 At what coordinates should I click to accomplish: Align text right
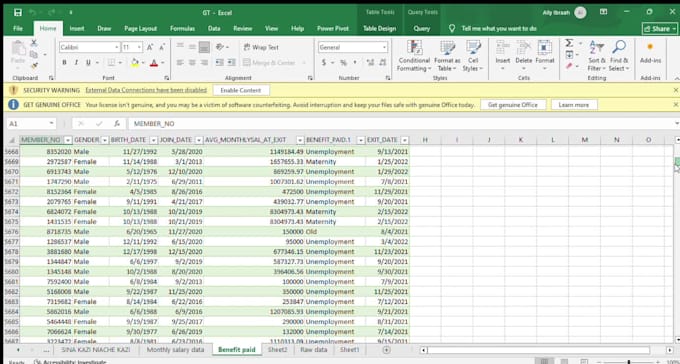204,62
